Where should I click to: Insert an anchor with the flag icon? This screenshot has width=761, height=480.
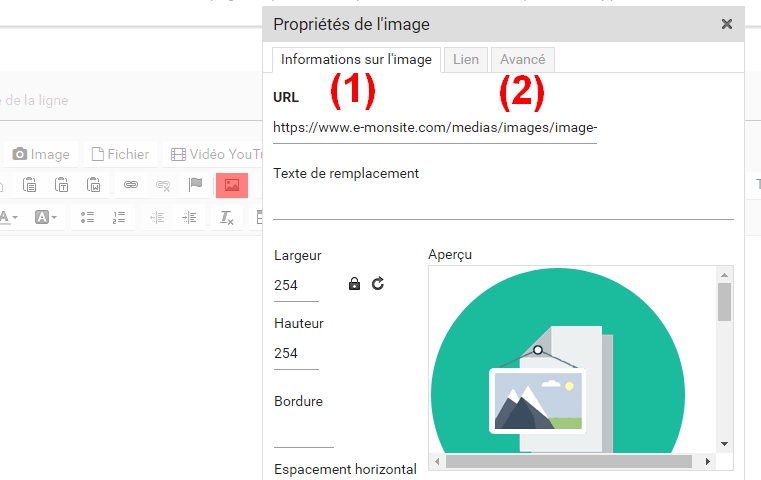tap(195, 185)
